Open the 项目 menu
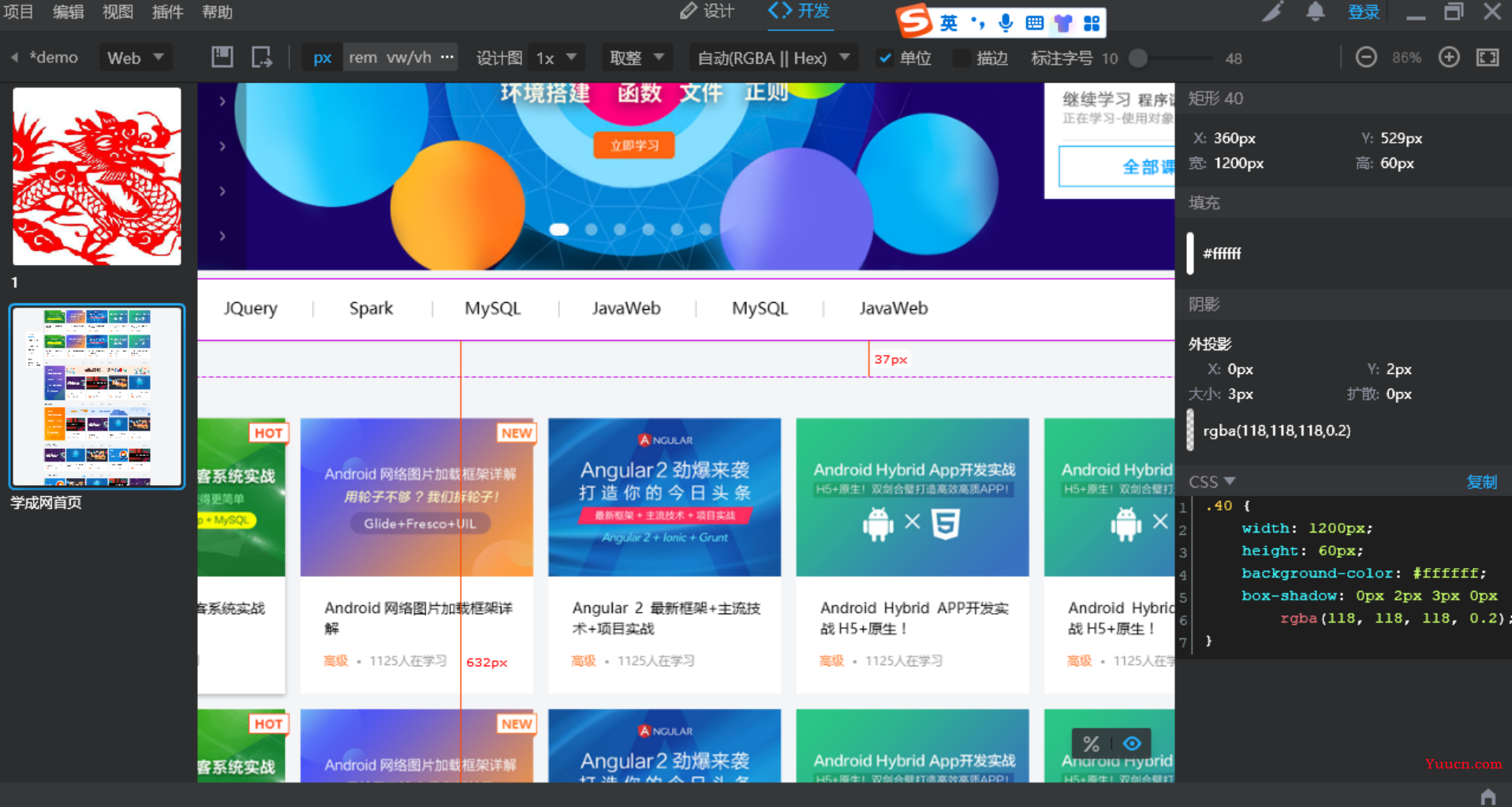This screenshot has width=1512, height=807. pos(17,12)
